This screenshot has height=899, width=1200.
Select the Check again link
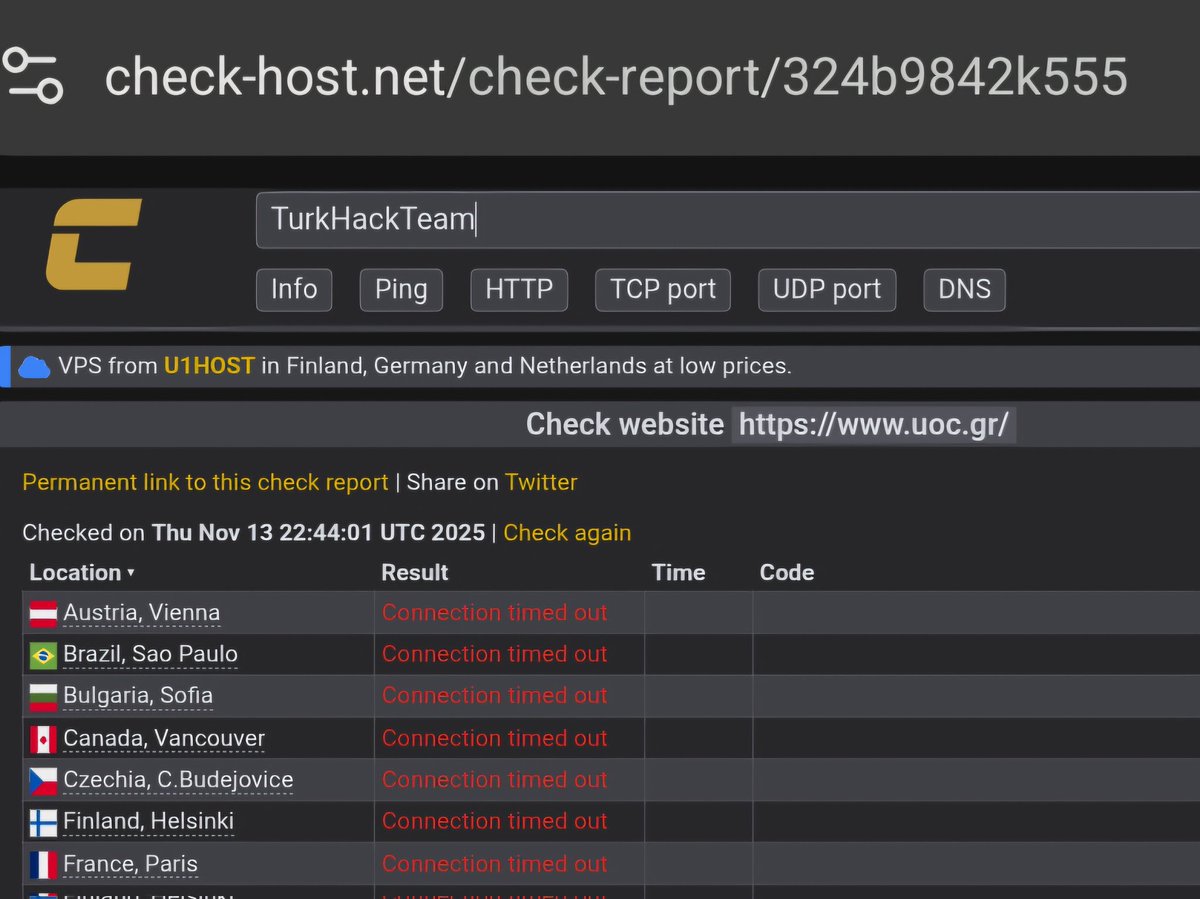[x=567, y=533]
